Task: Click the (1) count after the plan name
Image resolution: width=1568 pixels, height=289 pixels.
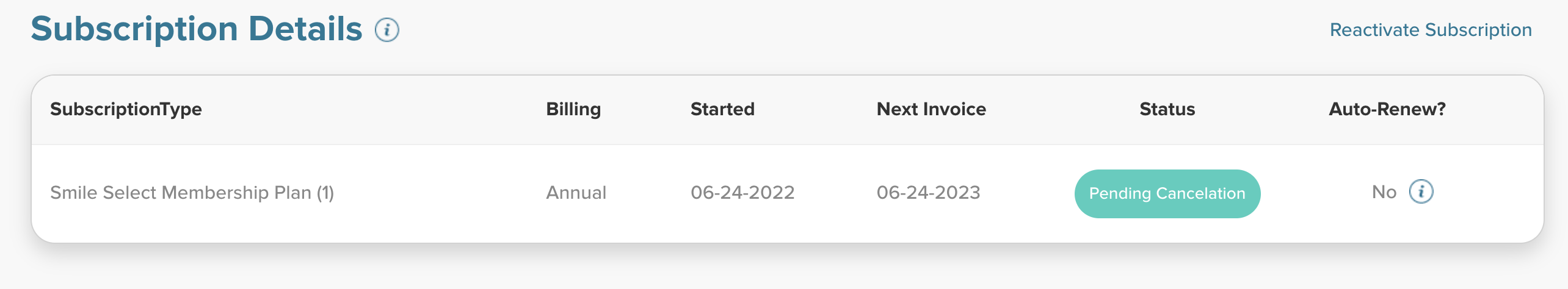Action: [325, 193]
